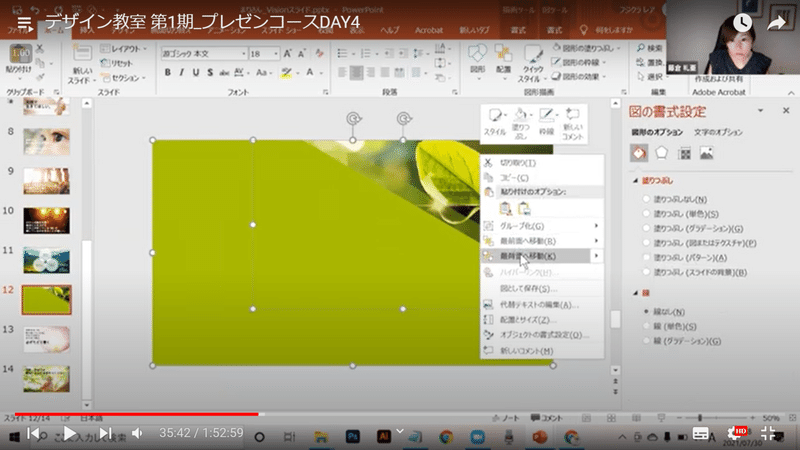The height and width of the screenshot is (450, 800).
Task: Select slide 14 thumbnail in the slide panel
Action: (46, 379)
